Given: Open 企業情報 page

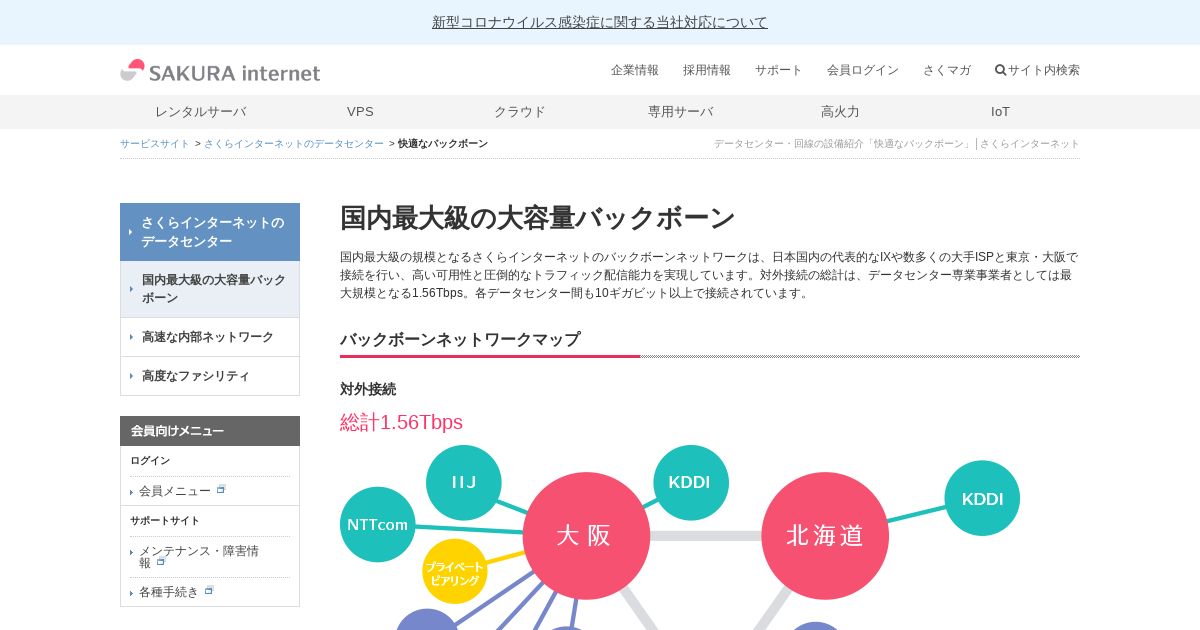Looking at the screenshot, I should click(635, 70).
